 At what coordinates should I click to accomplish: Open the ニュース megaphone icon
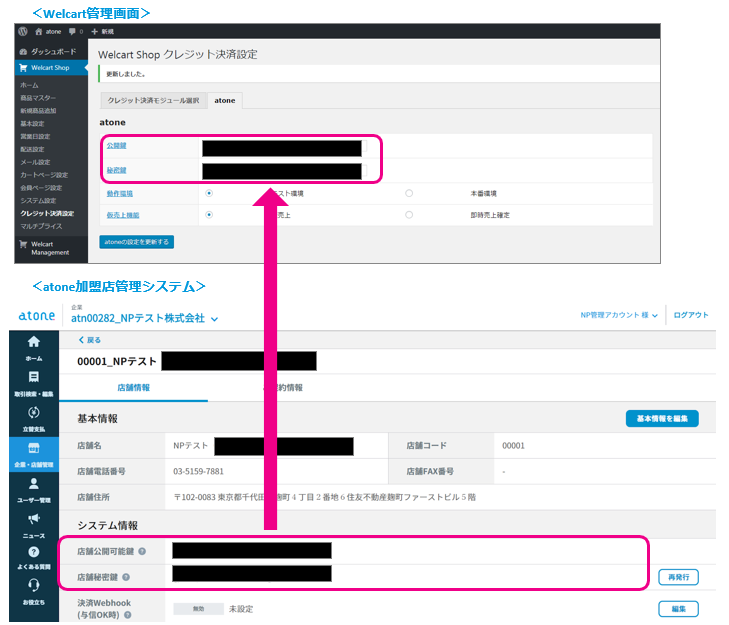[x=33, y=519]
